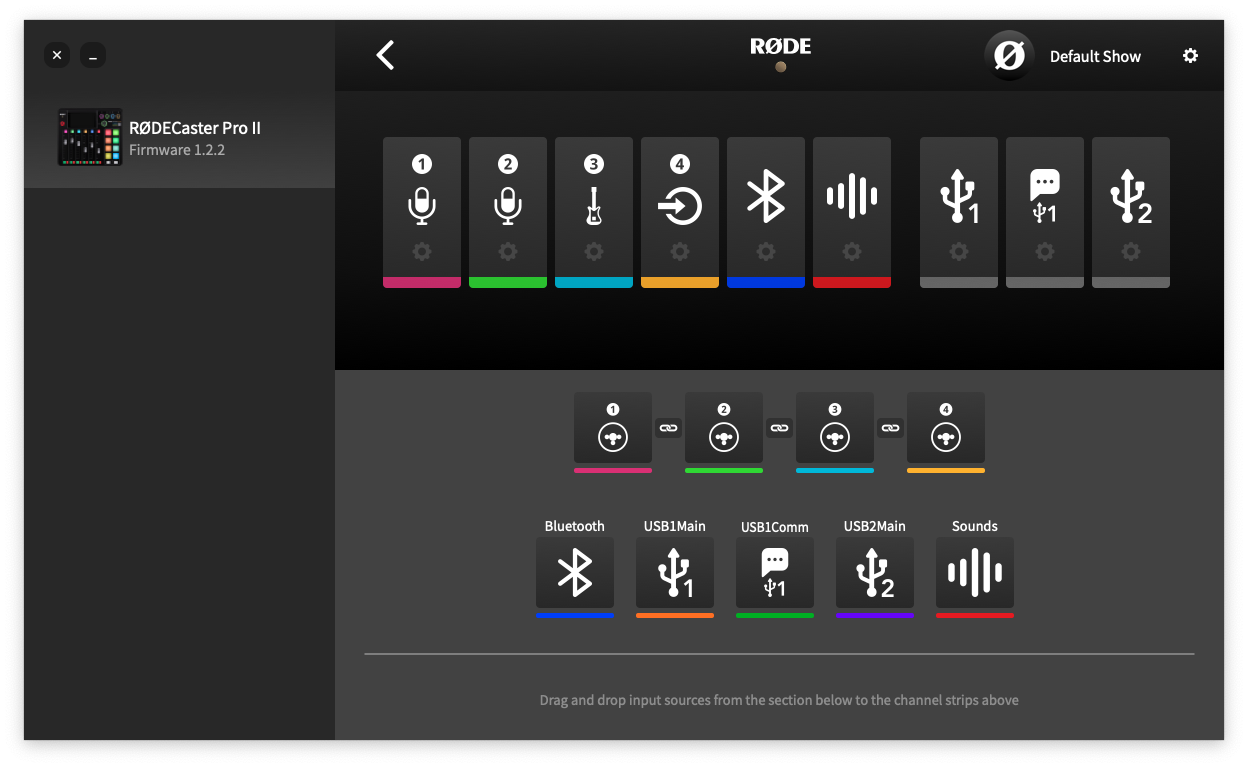Pick the Bluetooth input source tile
The image size is (1248, 768).
coord(575,573)
